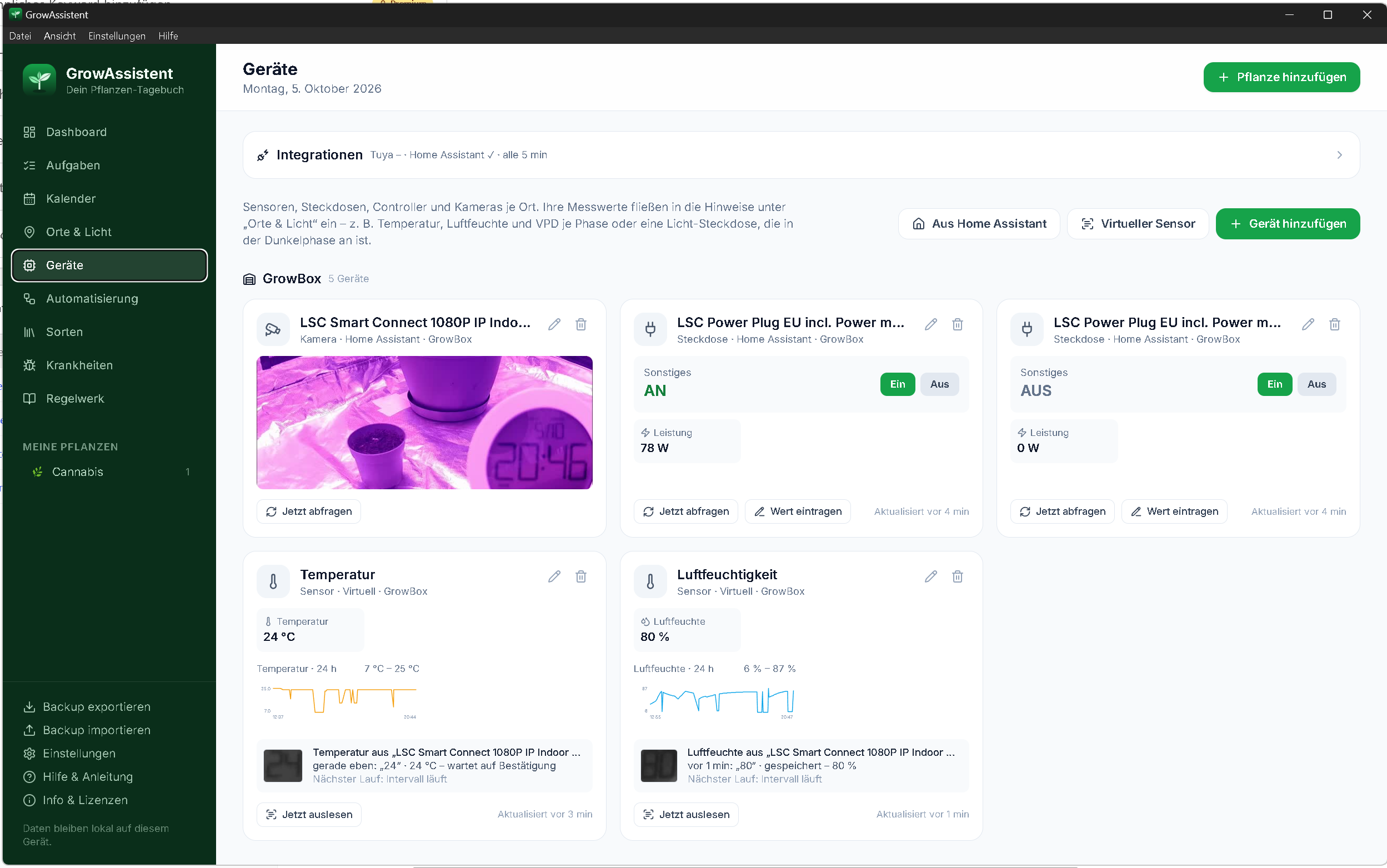Open Einstellungen at sidebar bottom

pos(70,754)
